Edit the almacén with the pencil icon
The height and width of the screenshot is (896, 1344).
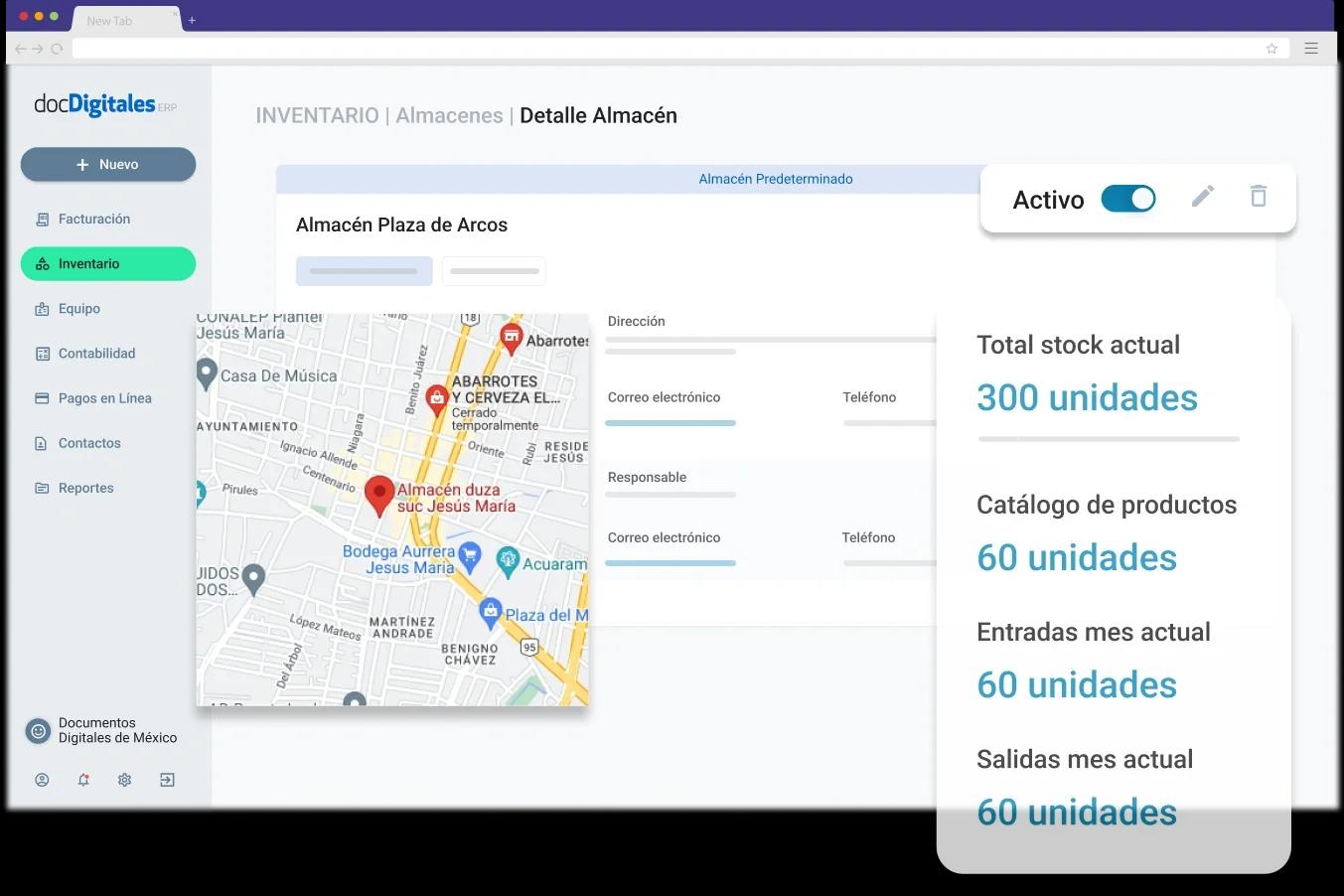pyautogui.click(x=1202, y=197)
